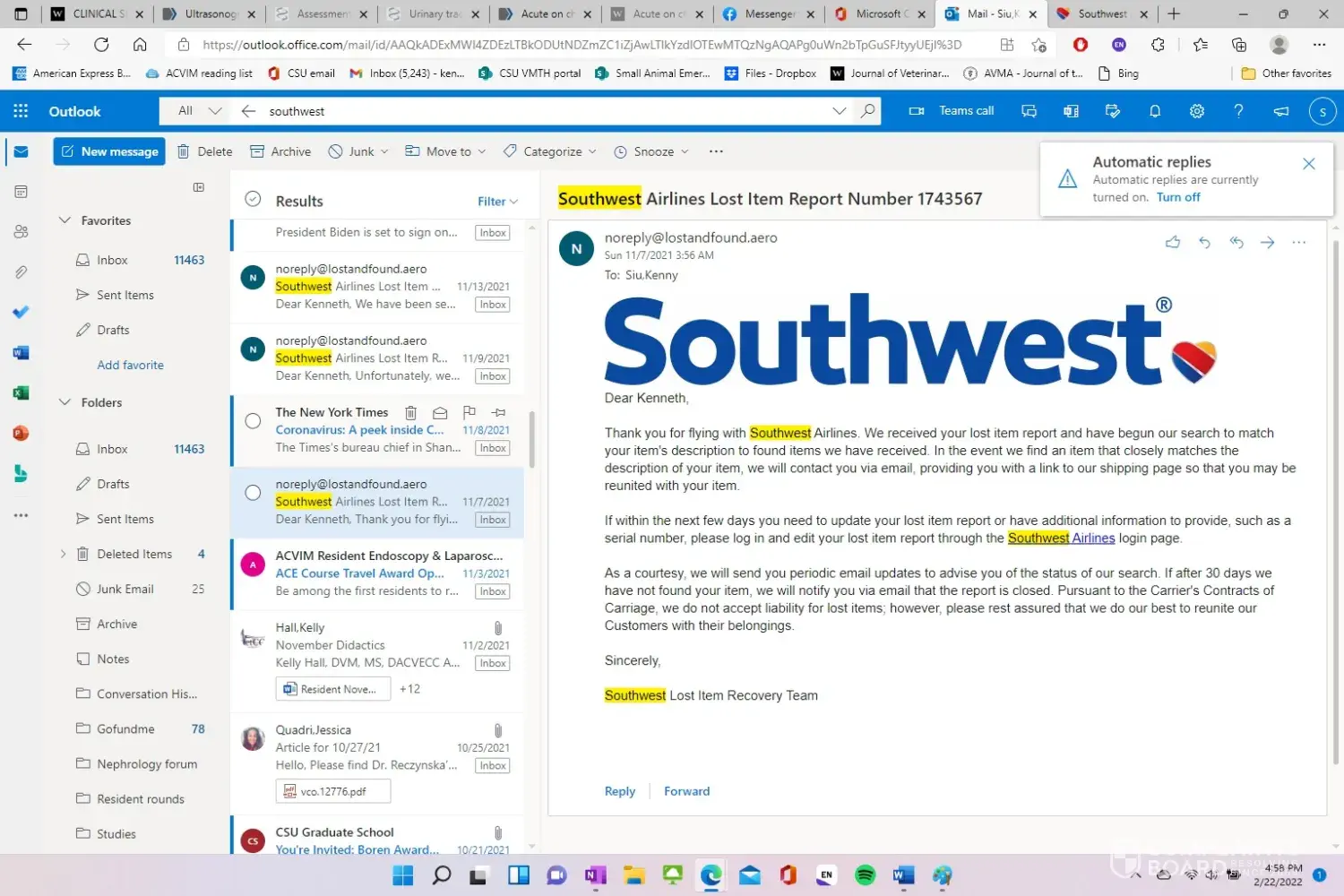Open Word from the Windows taskbar
Screen dimensions: 1344x896
click(903, 875)
